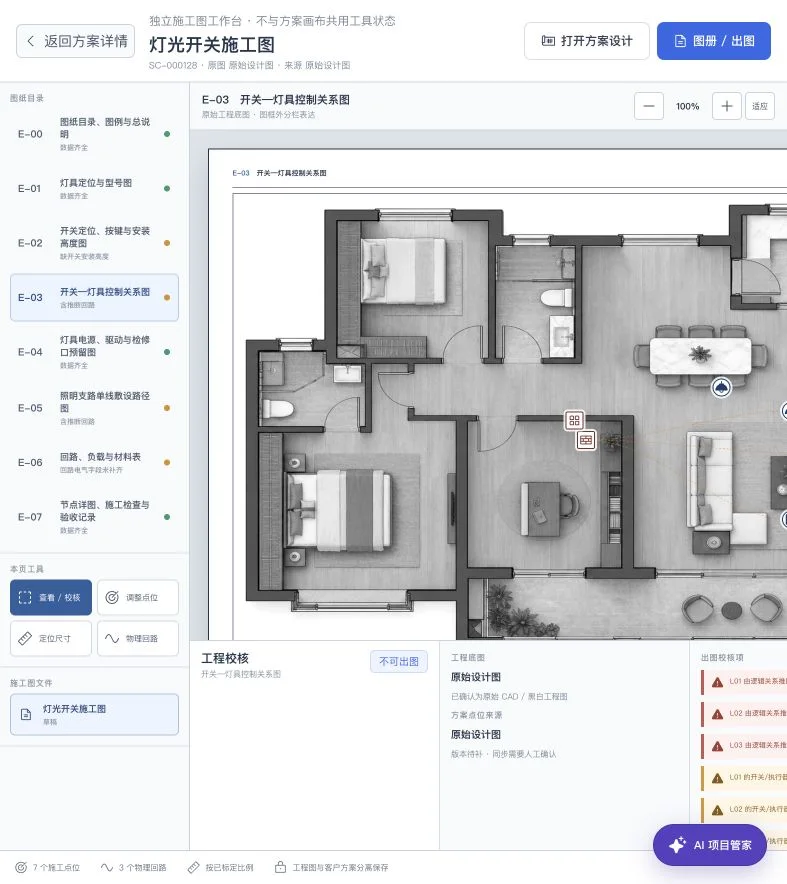The width and height of the screenshot is (787, 884).
Task: Open sheet E-07 节点详图、施工检查与验收记录
Action: [94, 517]
